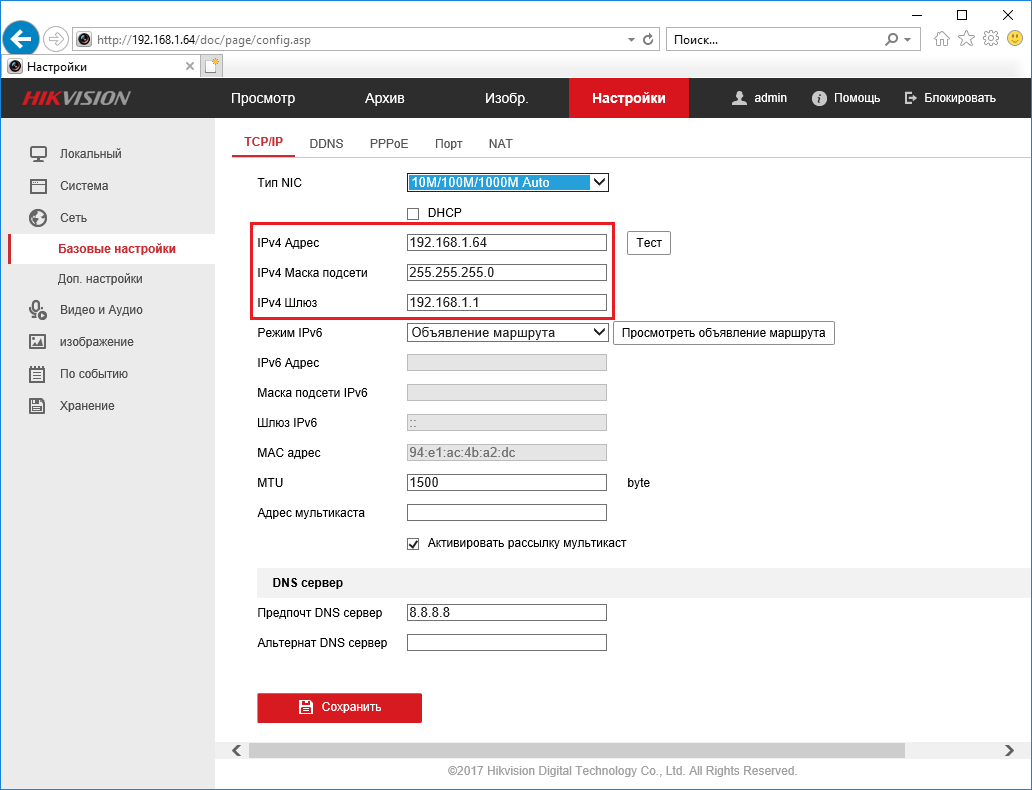This screenshot has width=1032, height=790.
Task: Click the Блокировать logout icon
Action: (x=910, y=98)
